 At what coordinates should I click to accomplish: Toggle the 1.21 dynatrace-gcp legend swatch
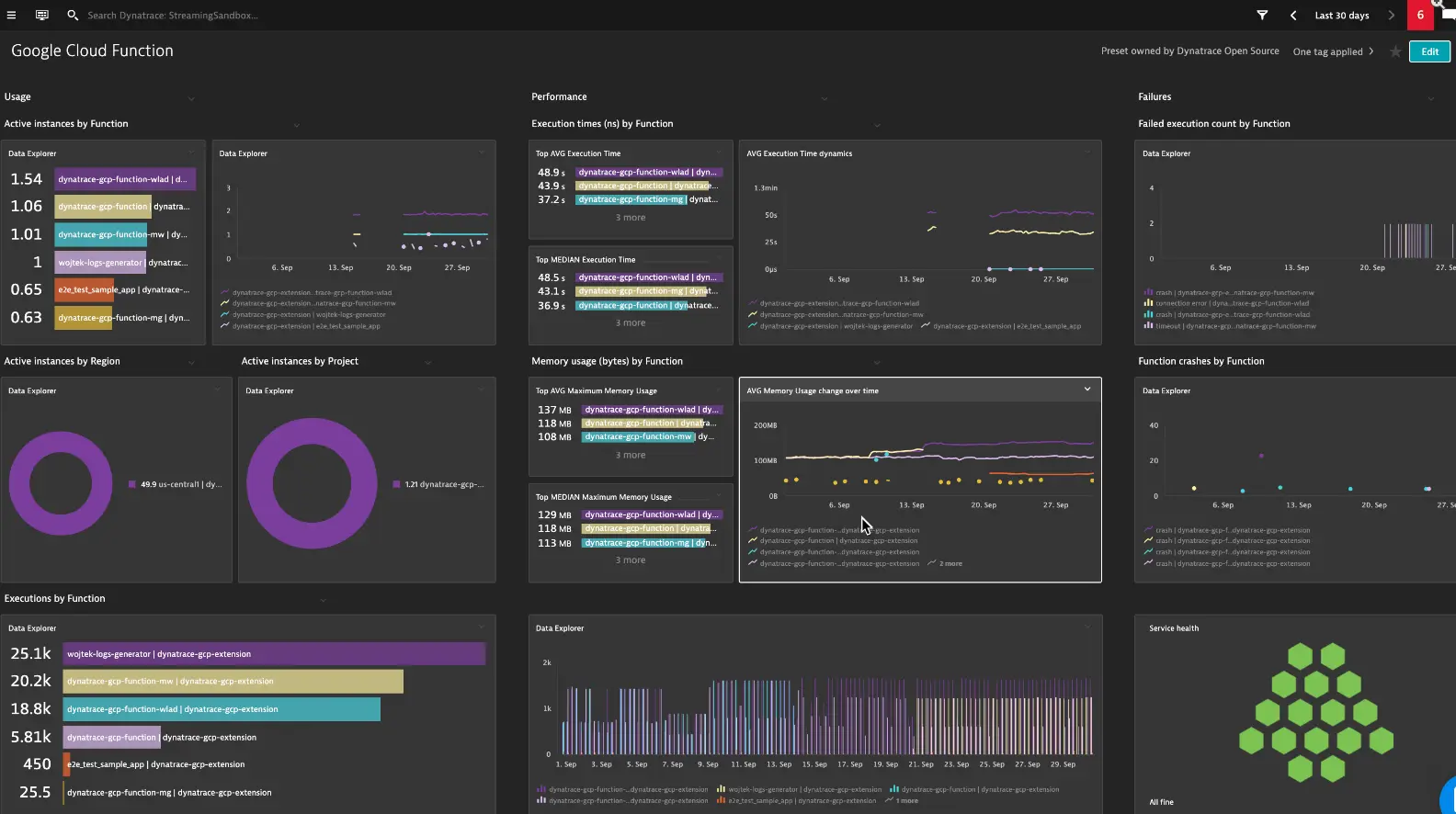(396, 484)
